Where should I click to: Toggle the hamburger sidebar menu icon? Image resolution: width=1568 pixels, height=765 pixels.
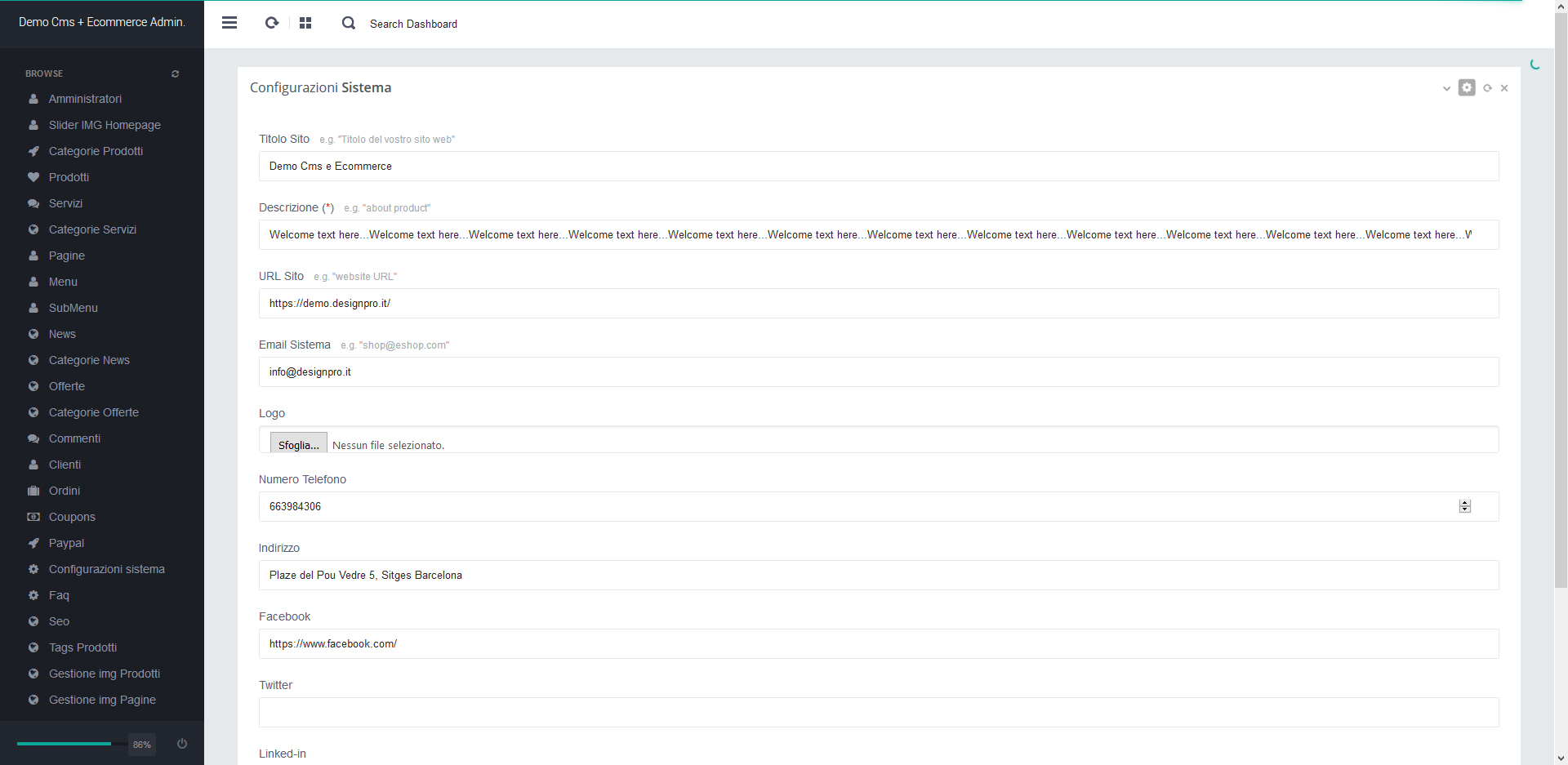coord(229,23)
